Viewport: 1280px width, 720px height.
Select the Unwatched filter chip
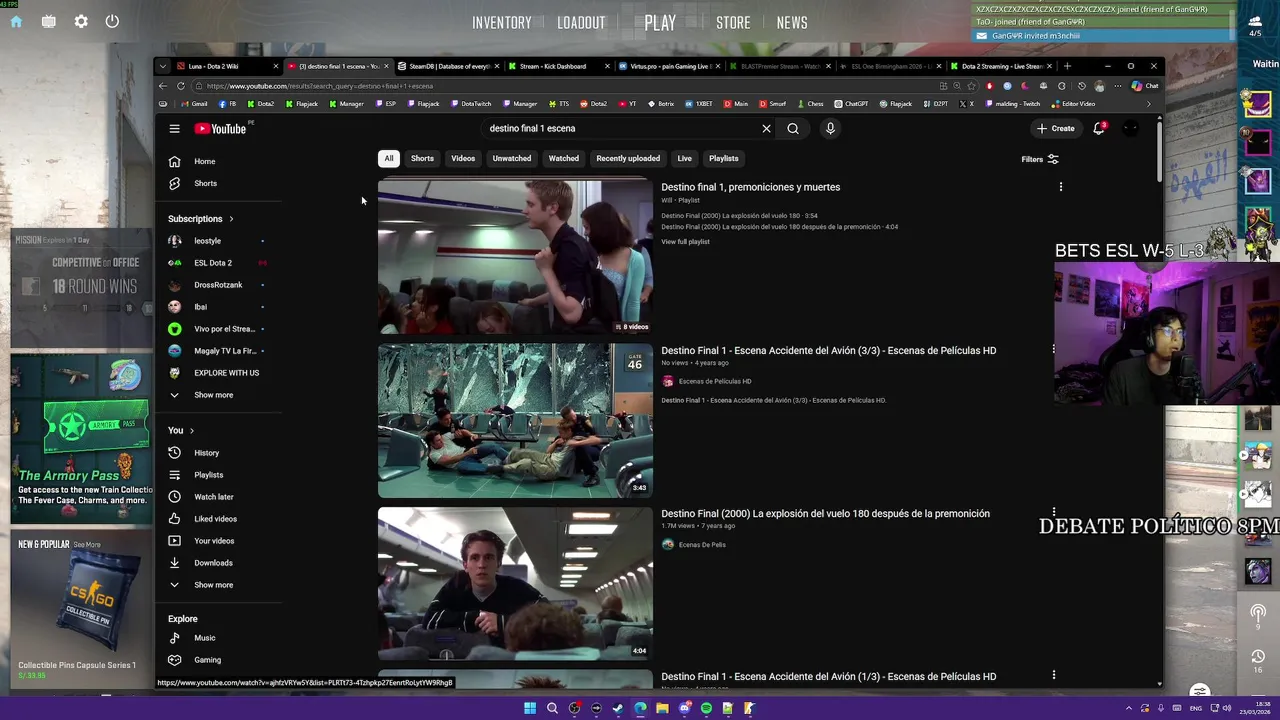pyautogui.click(x=512, y=158)
